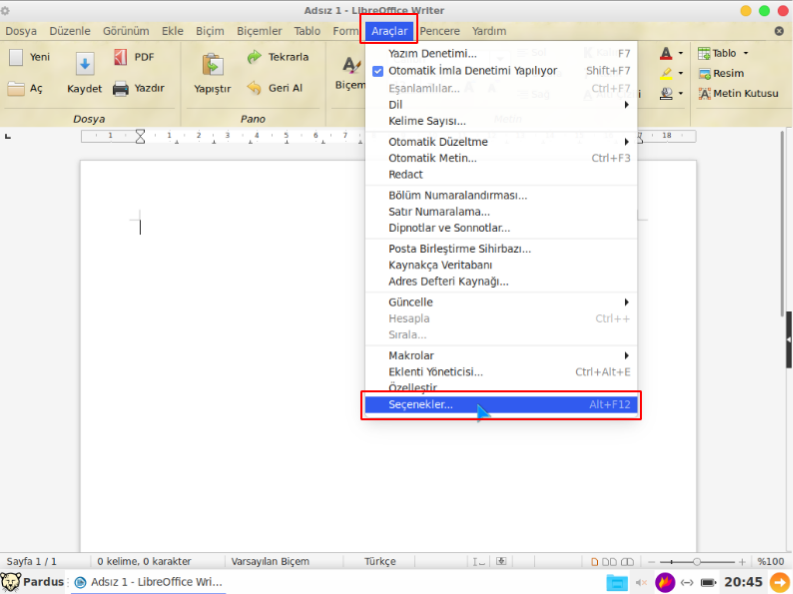
Task: Click the clear formatting icon below highlighter
Action: 666,94
